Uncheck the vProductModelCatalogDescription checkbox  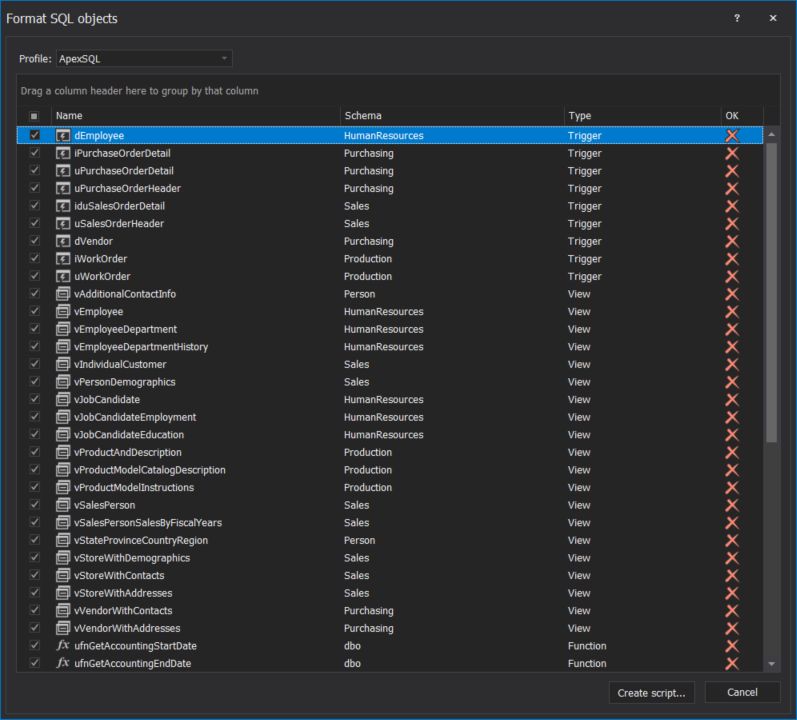(x=35, y=469)
